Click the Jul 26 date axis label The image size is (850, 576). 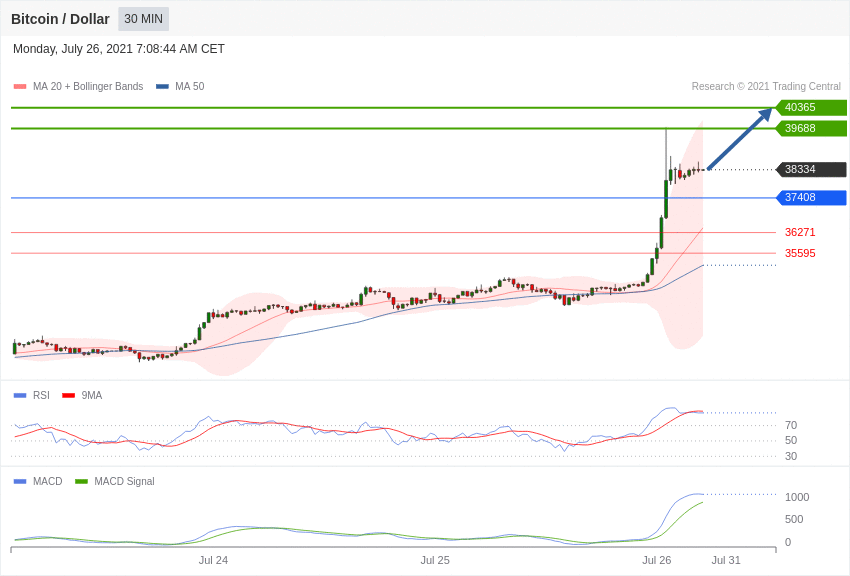click(x=656, y=560)
